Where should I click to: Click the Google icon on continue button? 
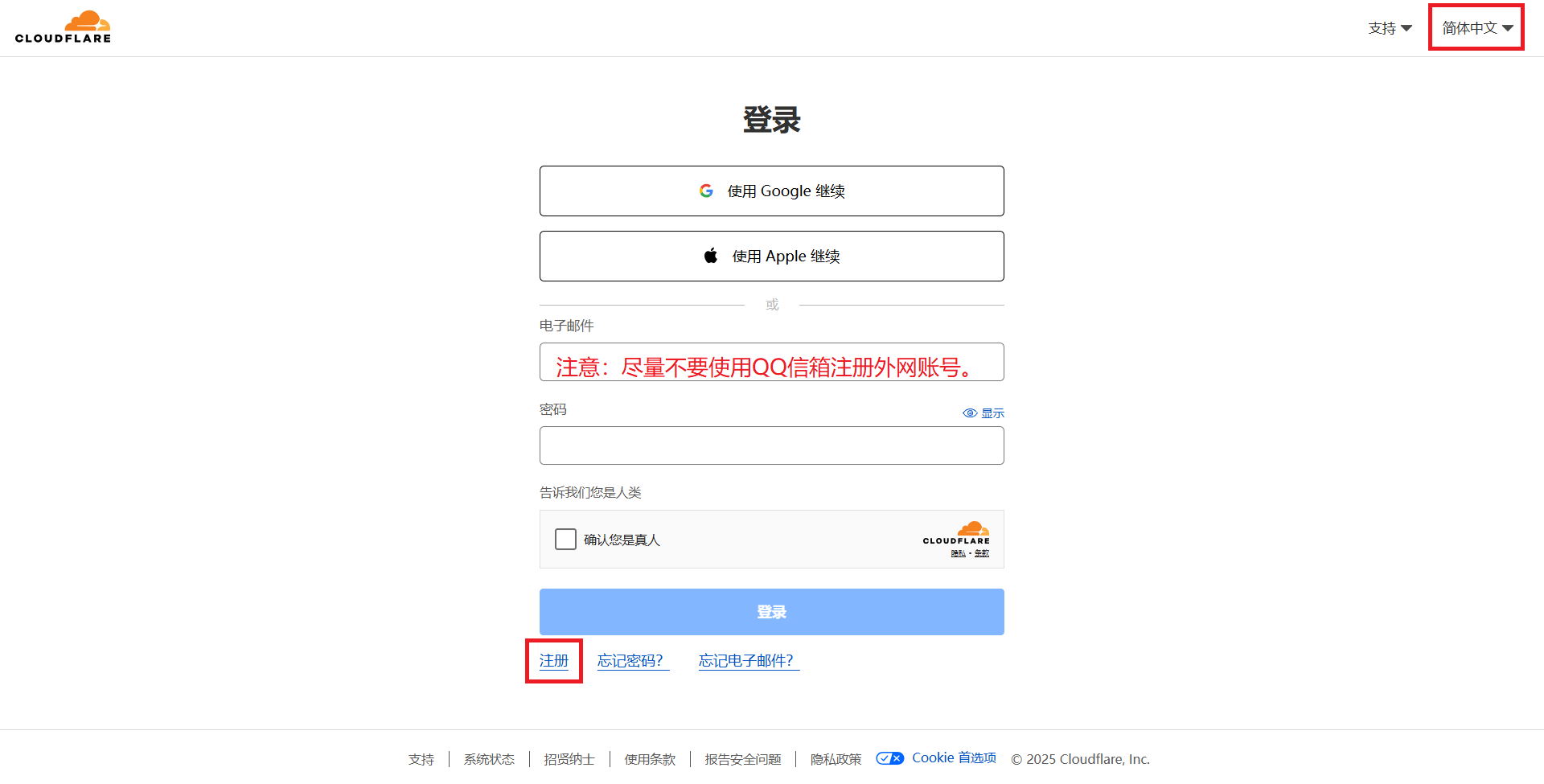click(706, 191)
